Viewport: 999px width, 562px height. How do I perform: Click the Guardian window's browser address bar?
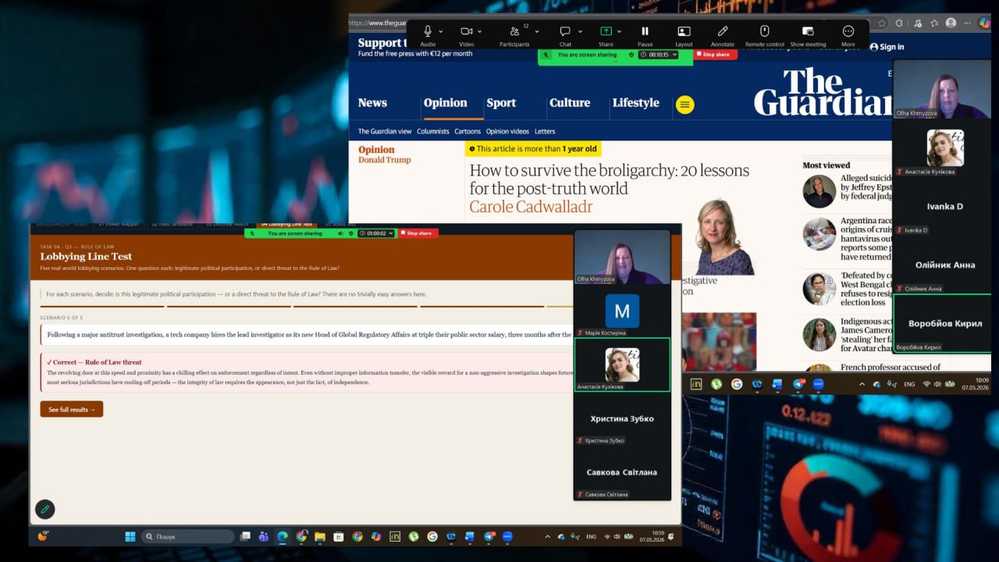[378, 23]
